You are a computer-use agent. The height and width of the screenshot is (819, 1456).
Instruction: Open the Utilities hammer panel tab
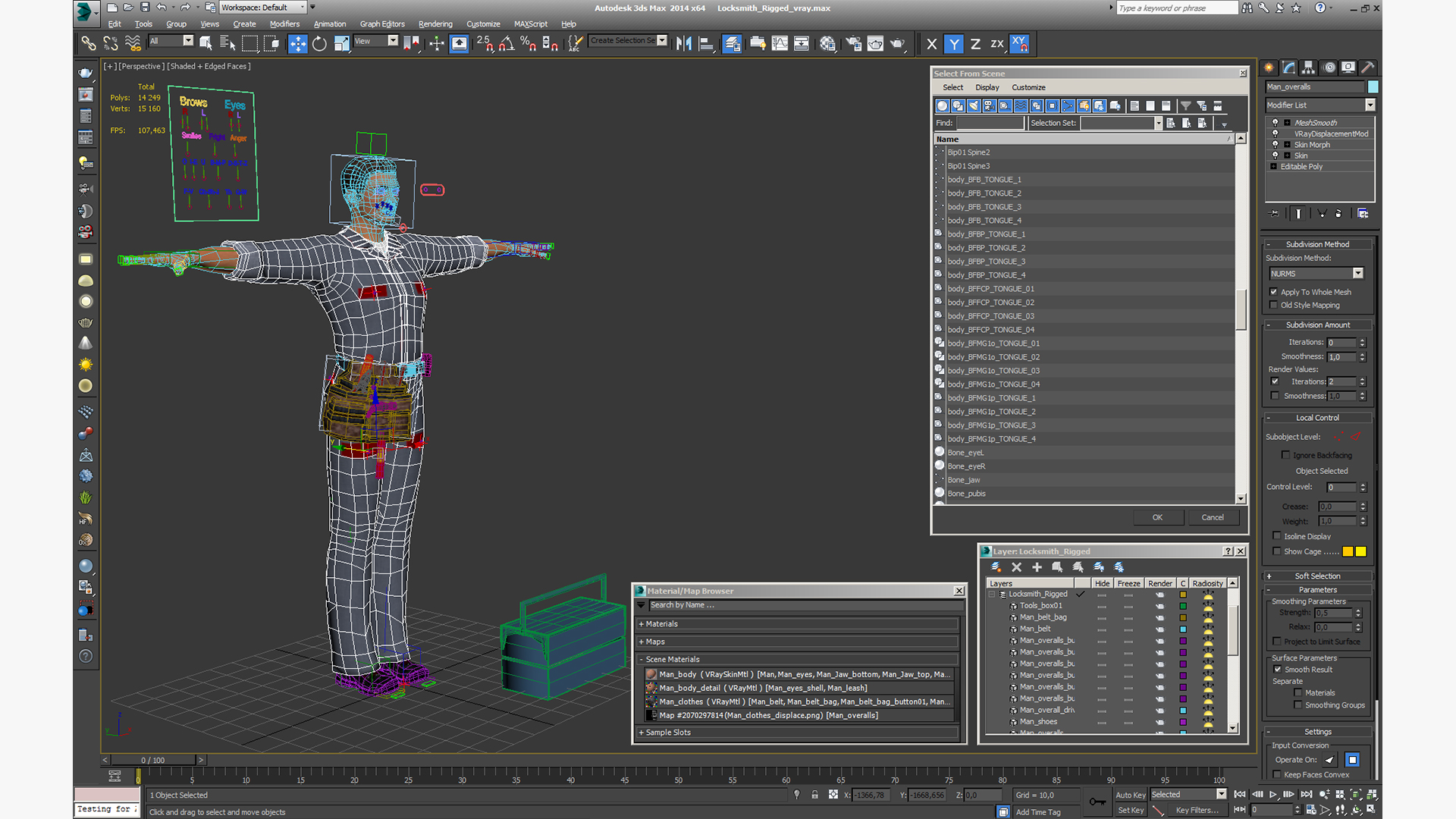(x=1368, y=67)
